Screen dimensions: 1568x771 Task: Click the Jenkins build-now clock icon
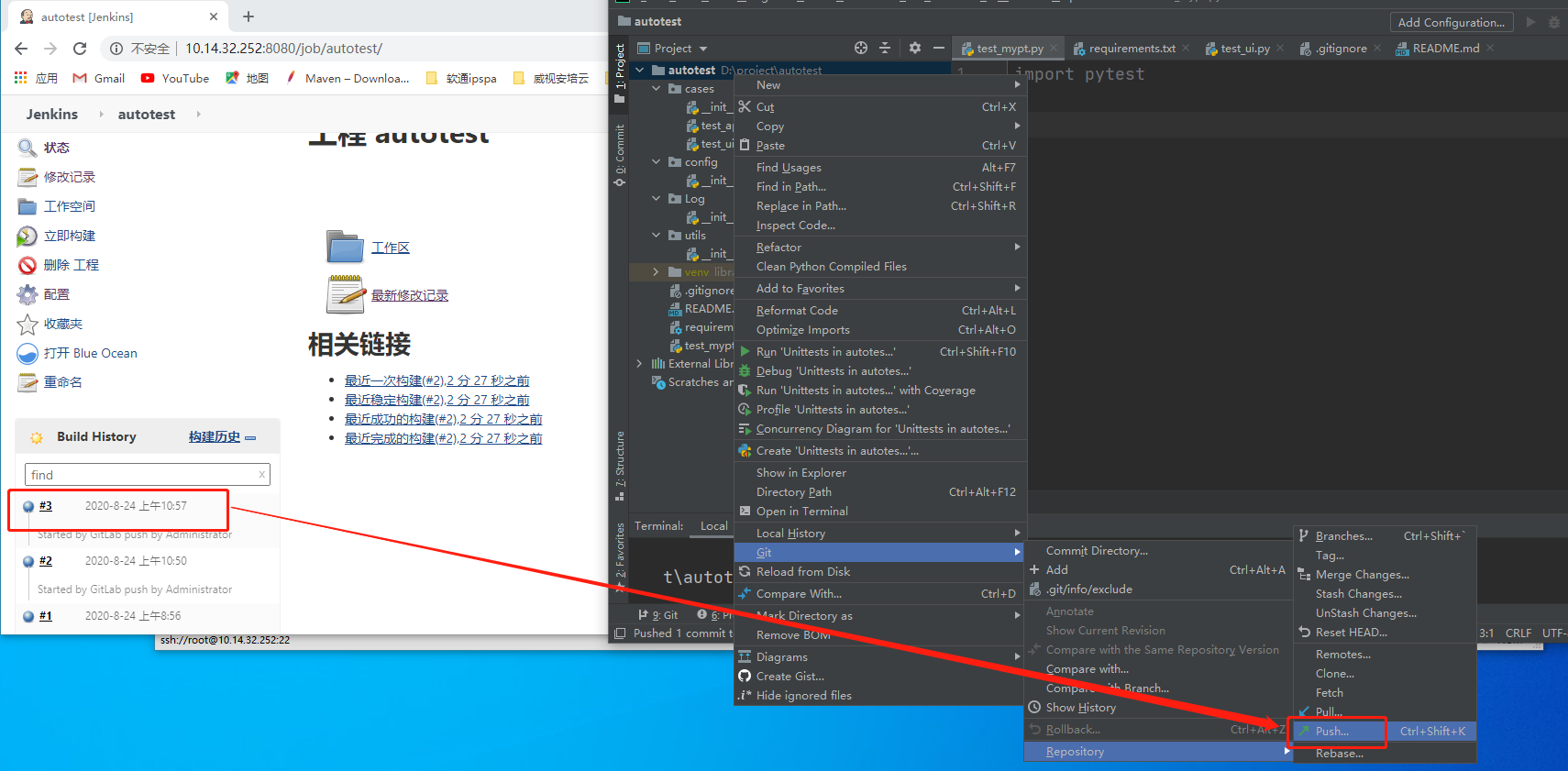point(28,237)
